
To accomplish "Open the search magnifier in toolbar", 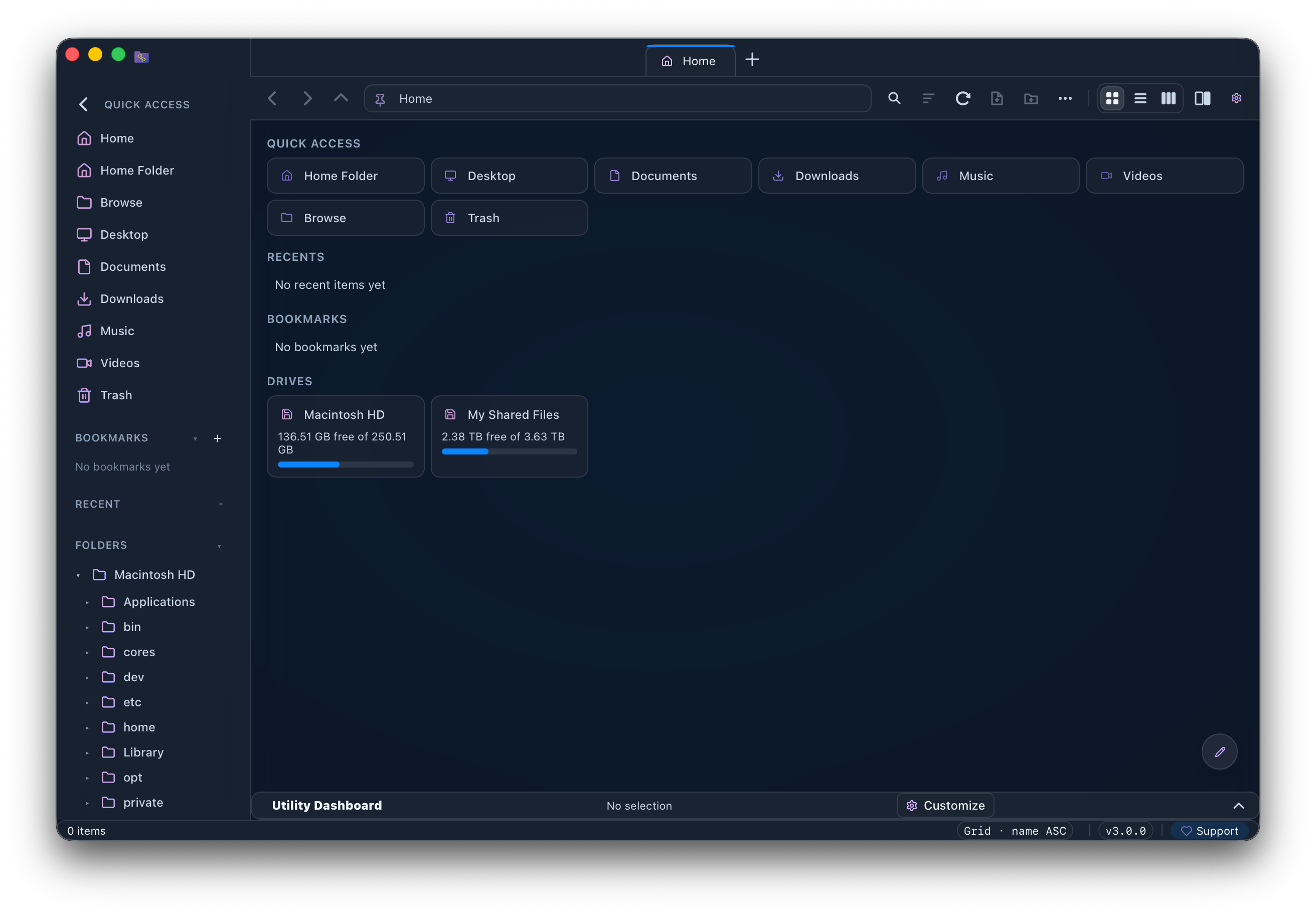I will [894, 99].
